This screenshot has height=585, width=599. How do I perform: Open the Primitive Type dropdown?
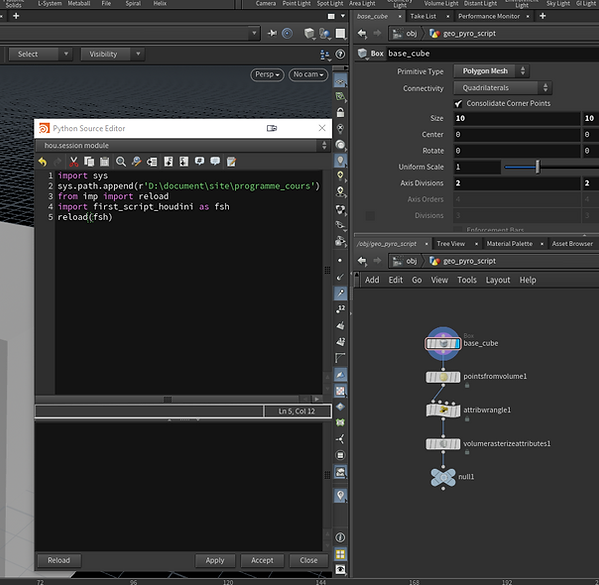(491, 71)
